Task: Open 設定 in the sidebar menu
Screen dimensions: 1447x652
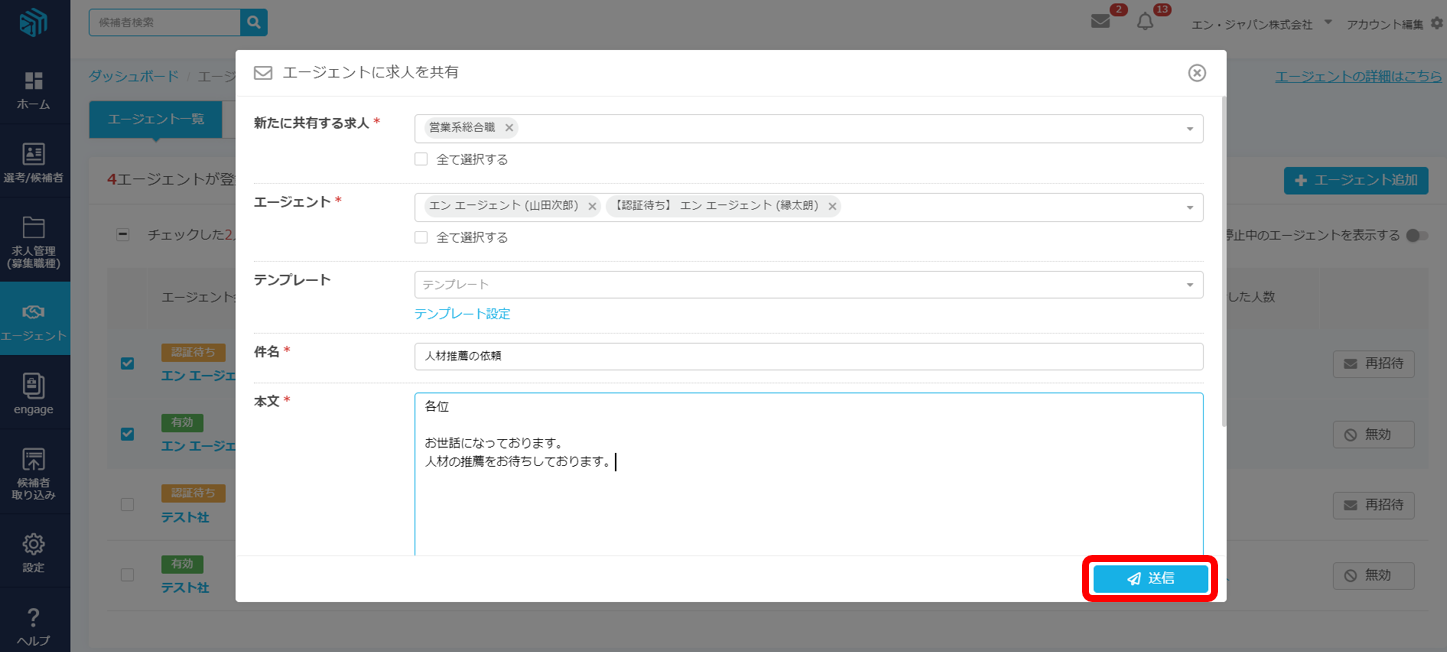Action: click(x=34, y=553)
